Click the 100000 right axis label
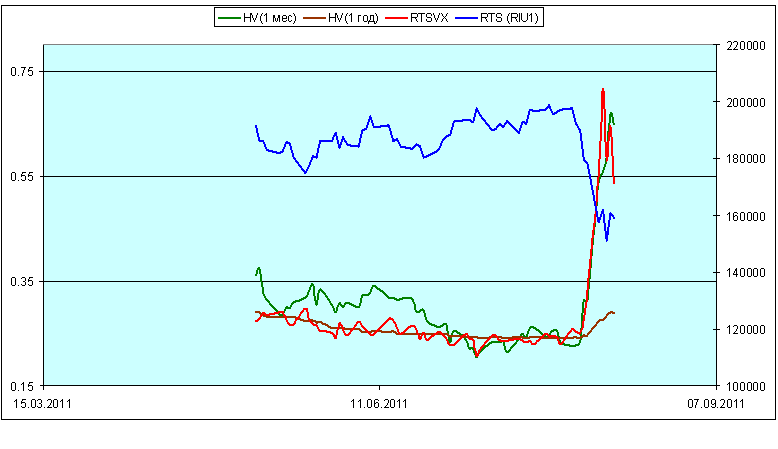Viewport: 778px width, 449px height. tap(746, 386)
